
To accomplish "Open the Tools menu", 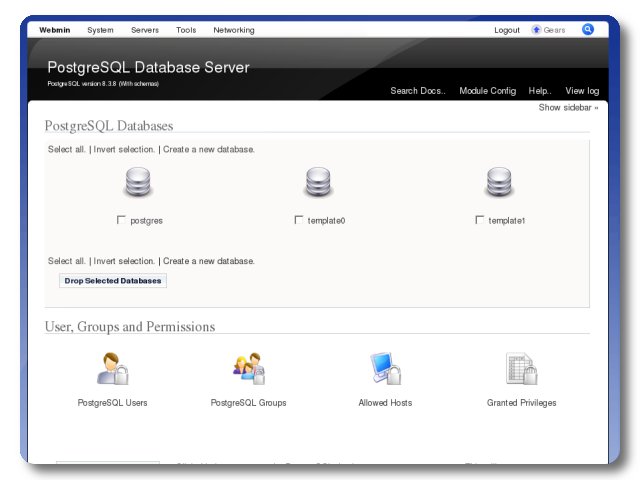I will (186, 30).
